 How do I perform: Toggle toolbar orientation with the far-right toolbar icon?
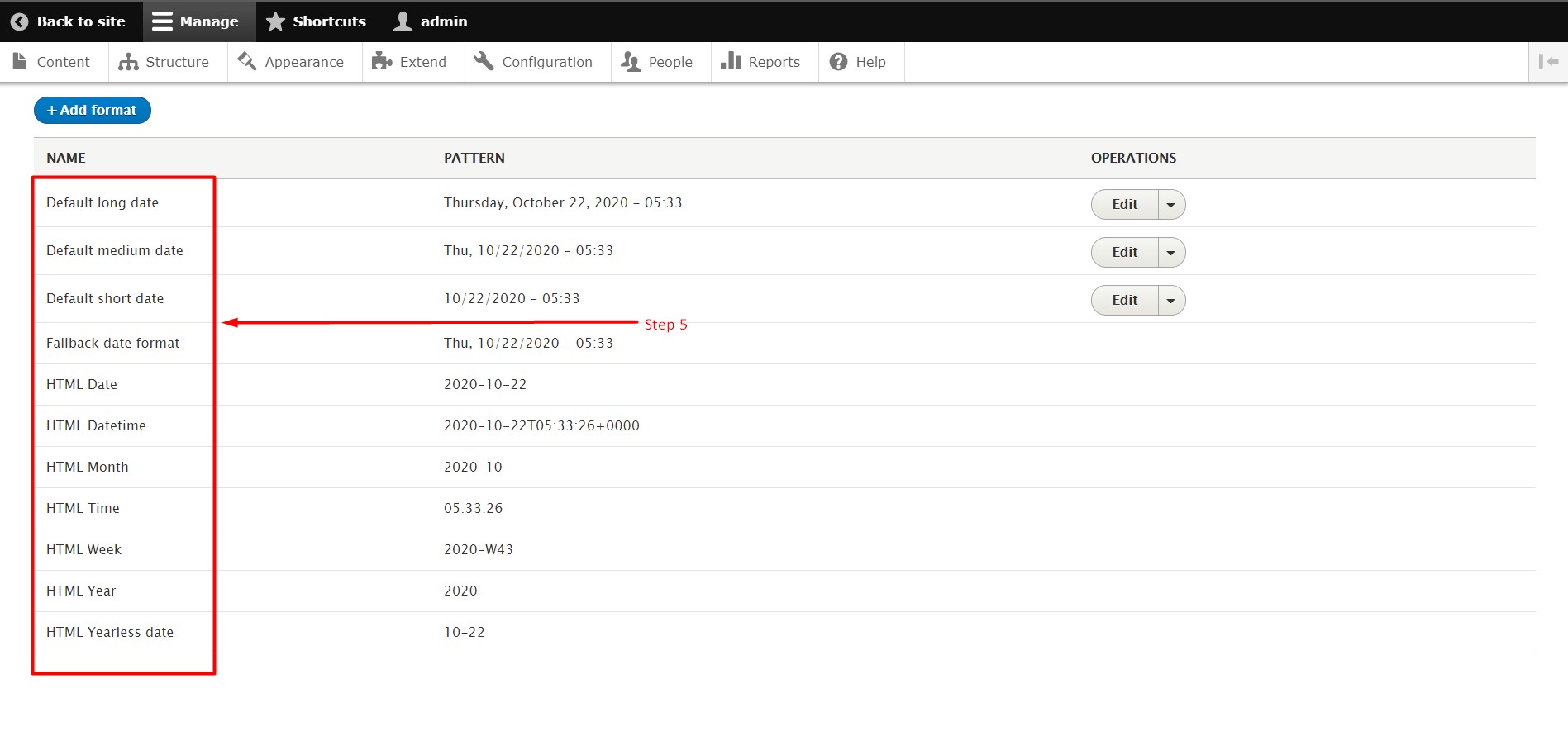pos(1548,62)
